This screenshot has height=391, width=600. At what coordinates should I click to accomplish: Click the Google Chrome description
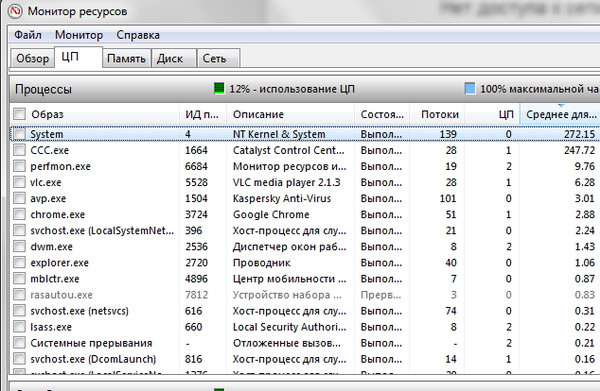pos(271,215)
